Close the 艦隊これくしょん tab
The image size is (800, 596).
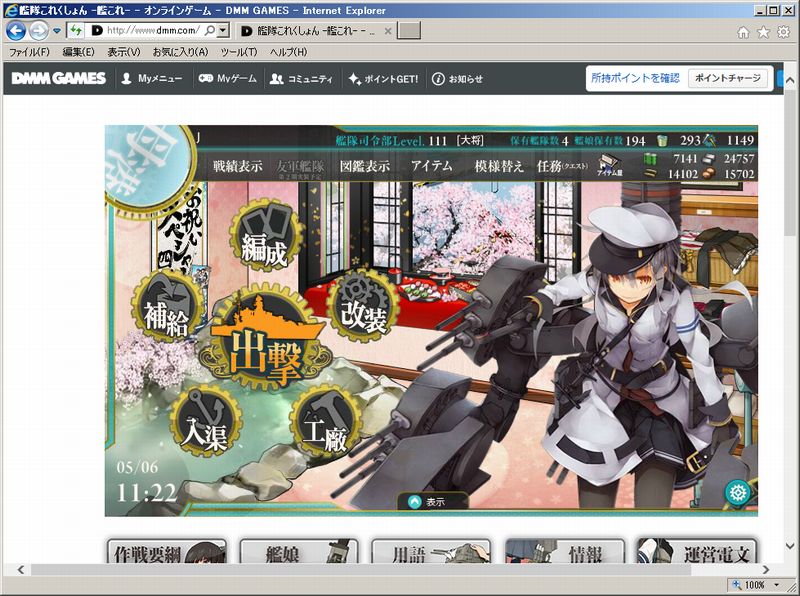tap(388, 31)
